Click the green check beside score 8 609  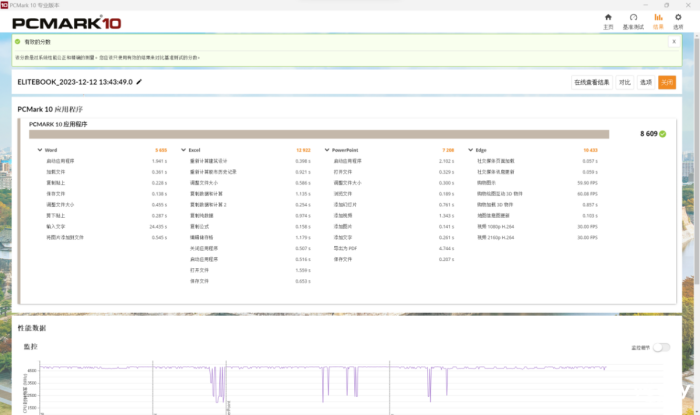pos(663,133)
